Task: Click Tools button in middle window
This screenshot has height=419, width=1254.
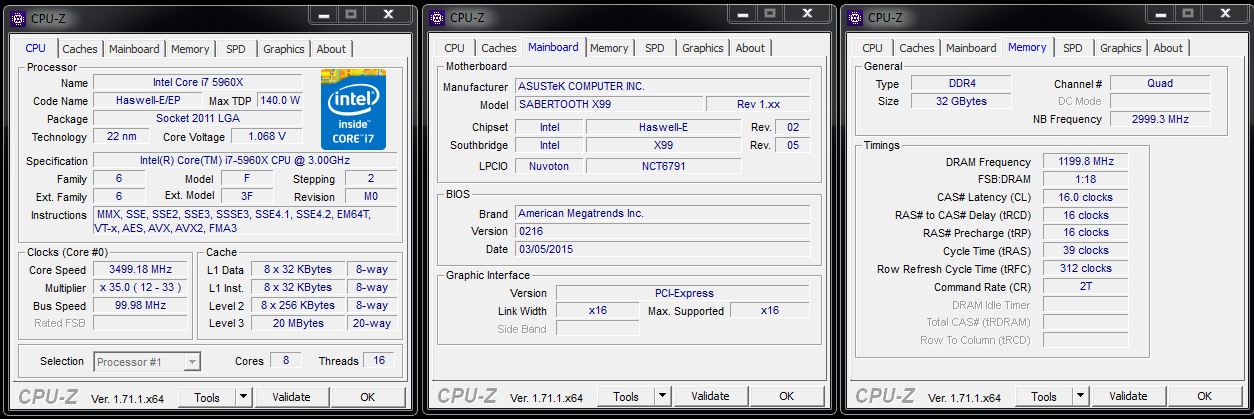Action: click(x=626, y=397)
